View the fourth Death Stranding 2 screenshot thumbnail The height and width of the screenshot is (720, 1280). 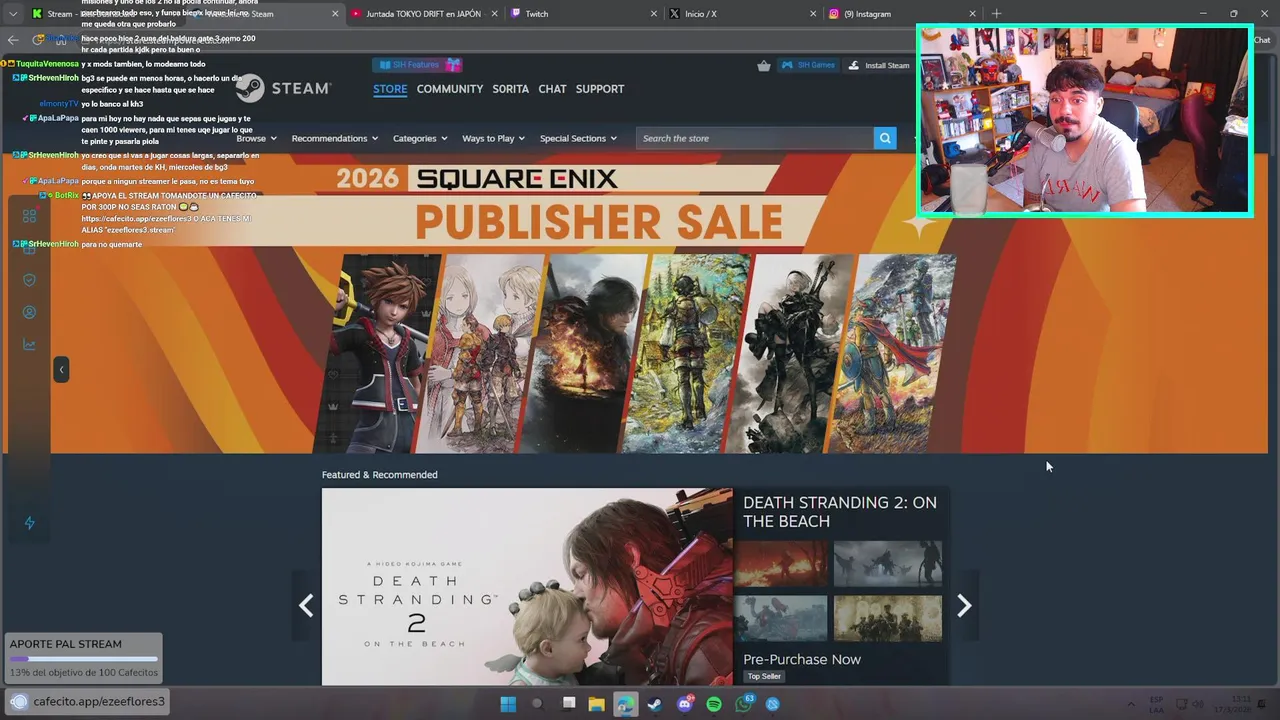[888, 618]
